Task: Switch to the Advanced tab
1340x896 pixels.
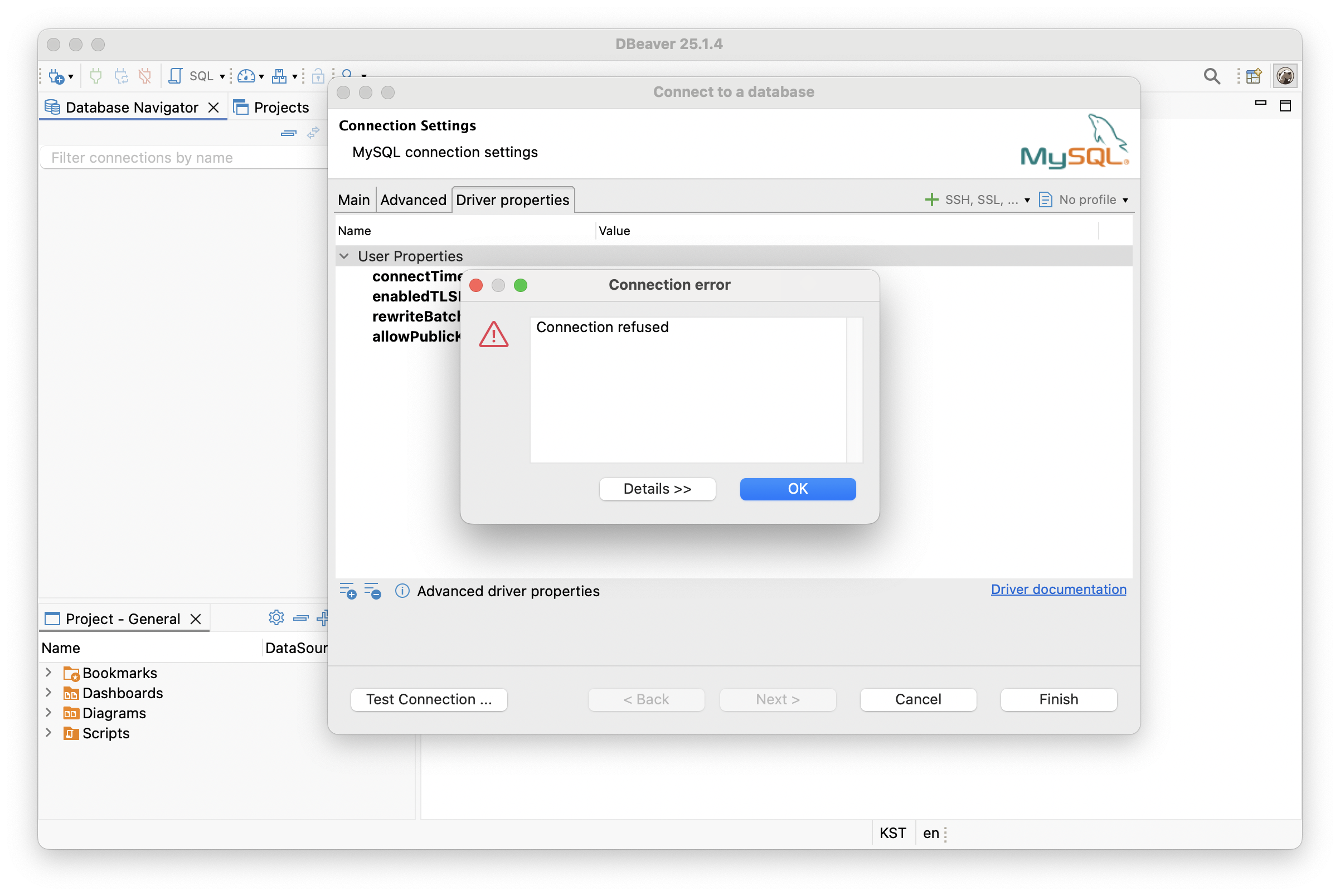Action: pyautogui.click(x=412, y=199)
